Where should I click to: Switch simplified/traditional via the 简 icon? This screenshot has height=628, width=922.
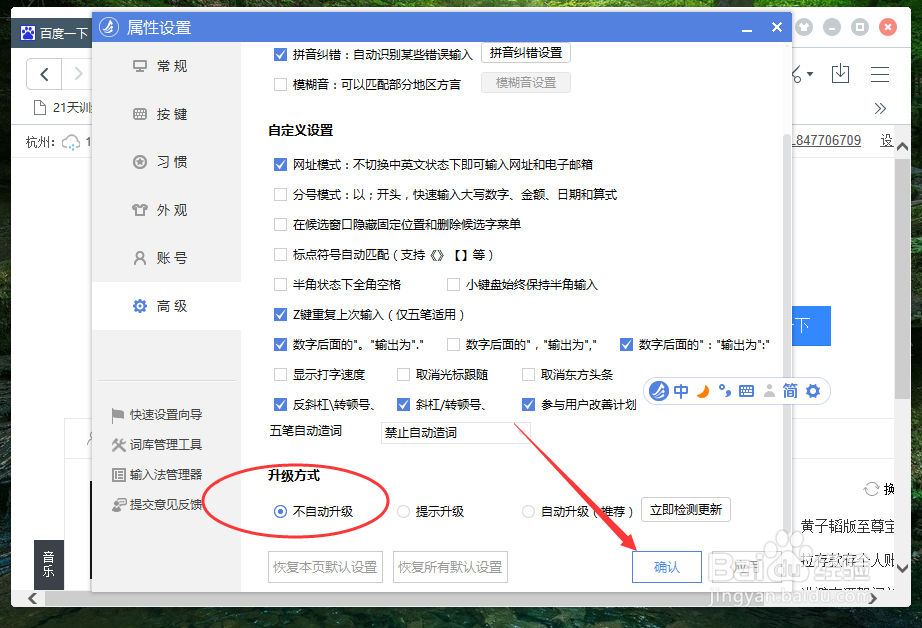click(x=790, y=391)
